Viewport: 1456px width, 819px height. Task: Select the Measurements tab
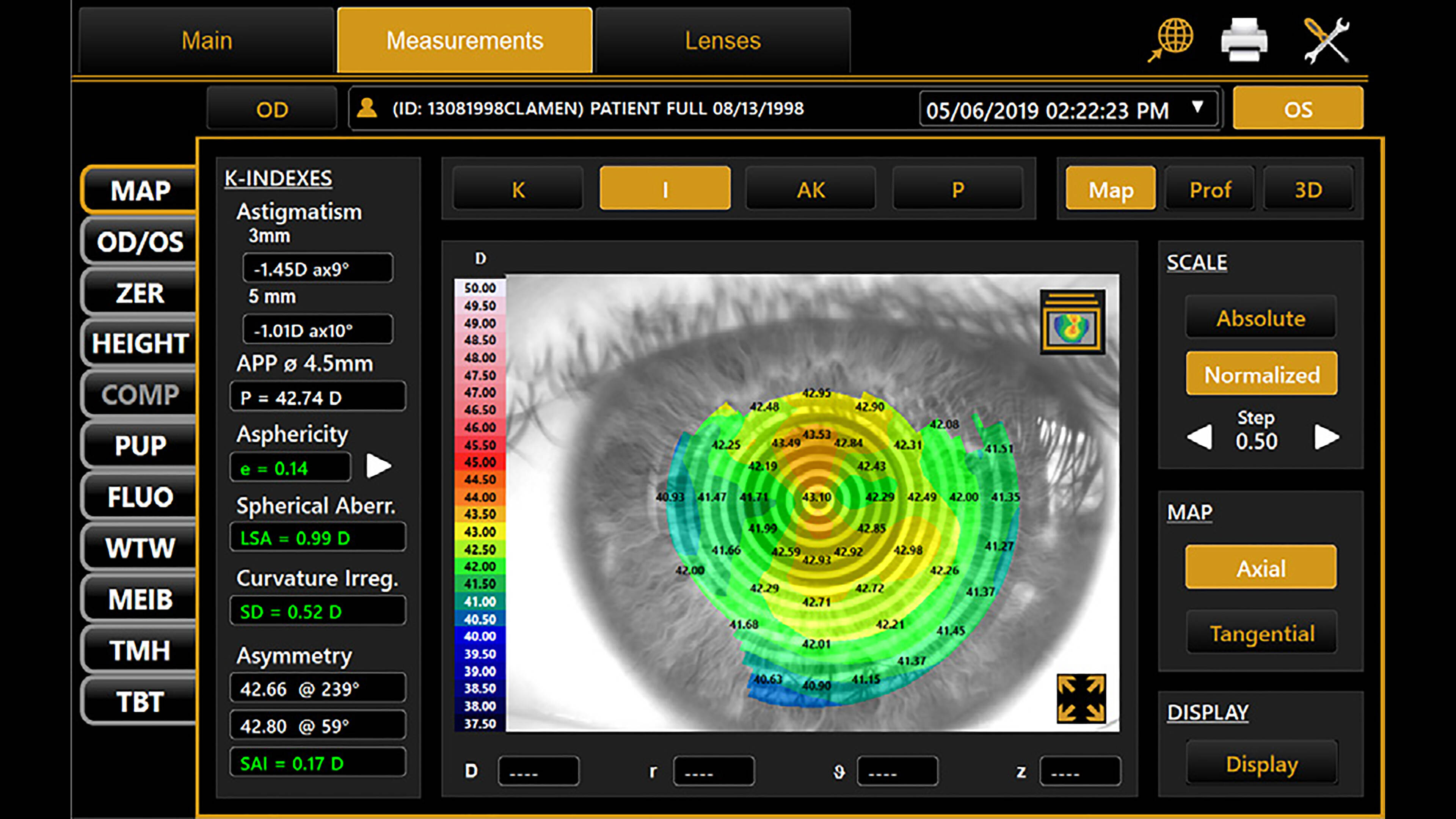click(x=464, y=40)
